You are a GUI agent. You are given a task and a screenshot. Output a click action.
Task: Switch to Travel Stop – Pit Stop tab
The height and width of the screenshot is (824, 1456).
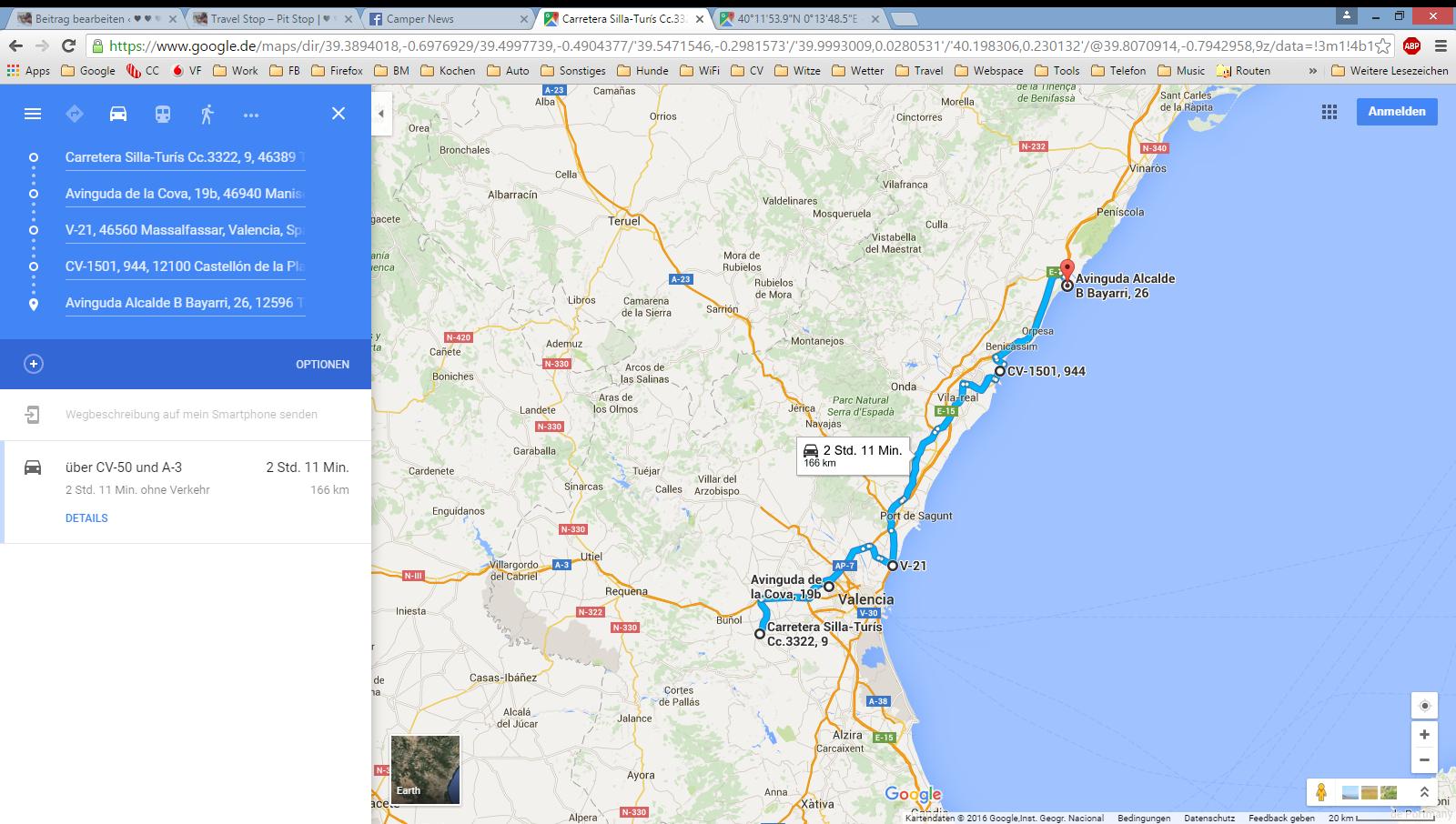pos(269,18)
